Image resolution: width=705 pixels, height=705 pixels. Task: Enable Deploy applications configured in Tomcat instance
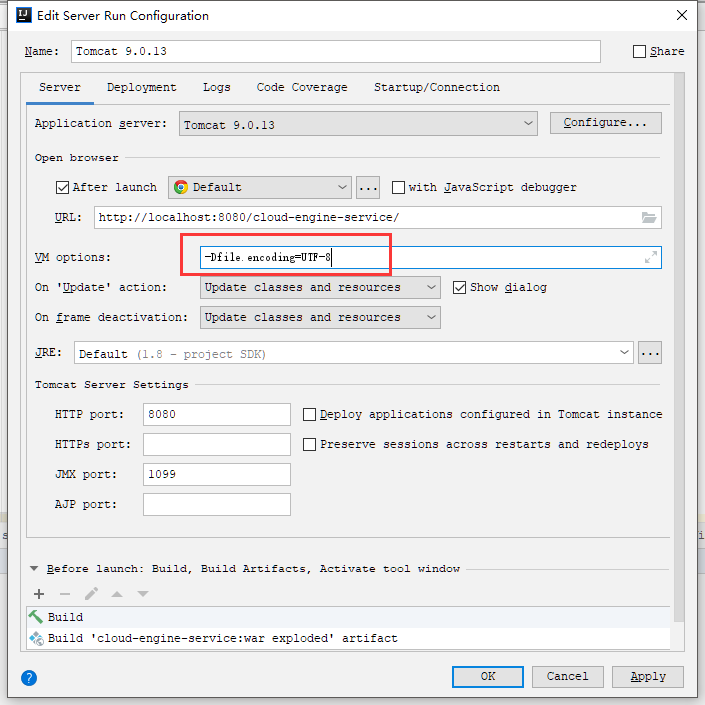[x=309, y=414]
